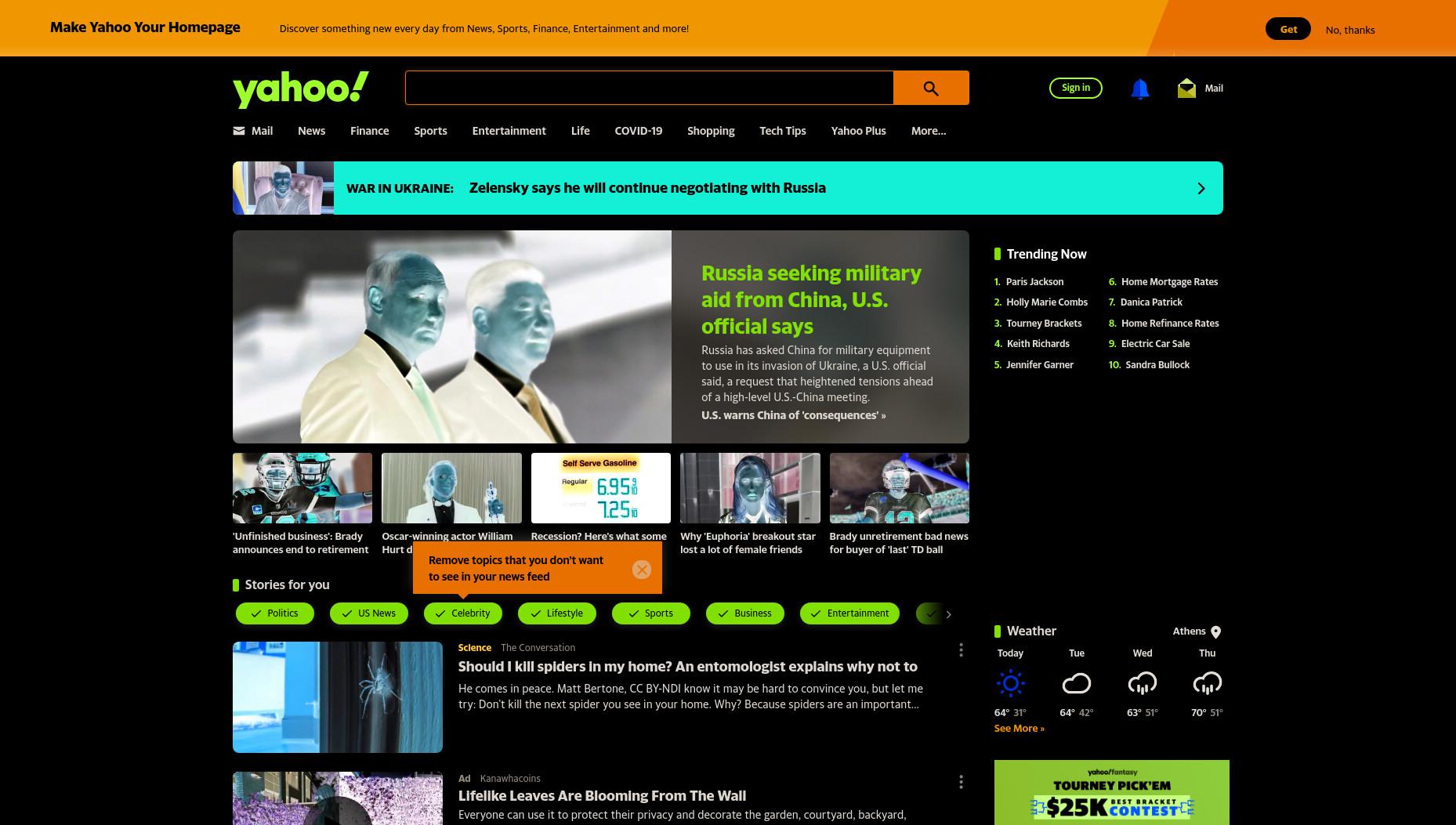Click the Sign in button
Image resolution: width=1456 pixels, height=825 pixels.
(1076, 88)
